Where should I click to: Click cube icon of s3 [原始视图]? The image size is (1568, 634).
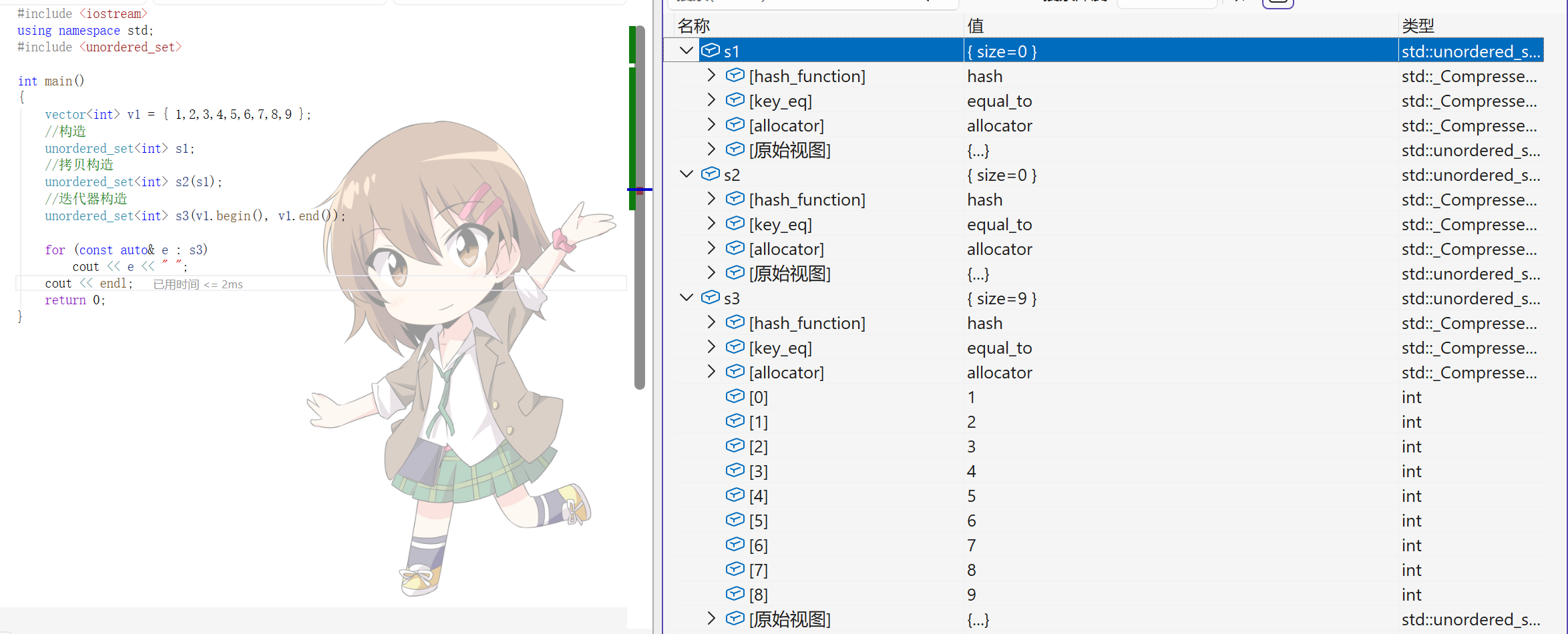click(x=735, y=619)
